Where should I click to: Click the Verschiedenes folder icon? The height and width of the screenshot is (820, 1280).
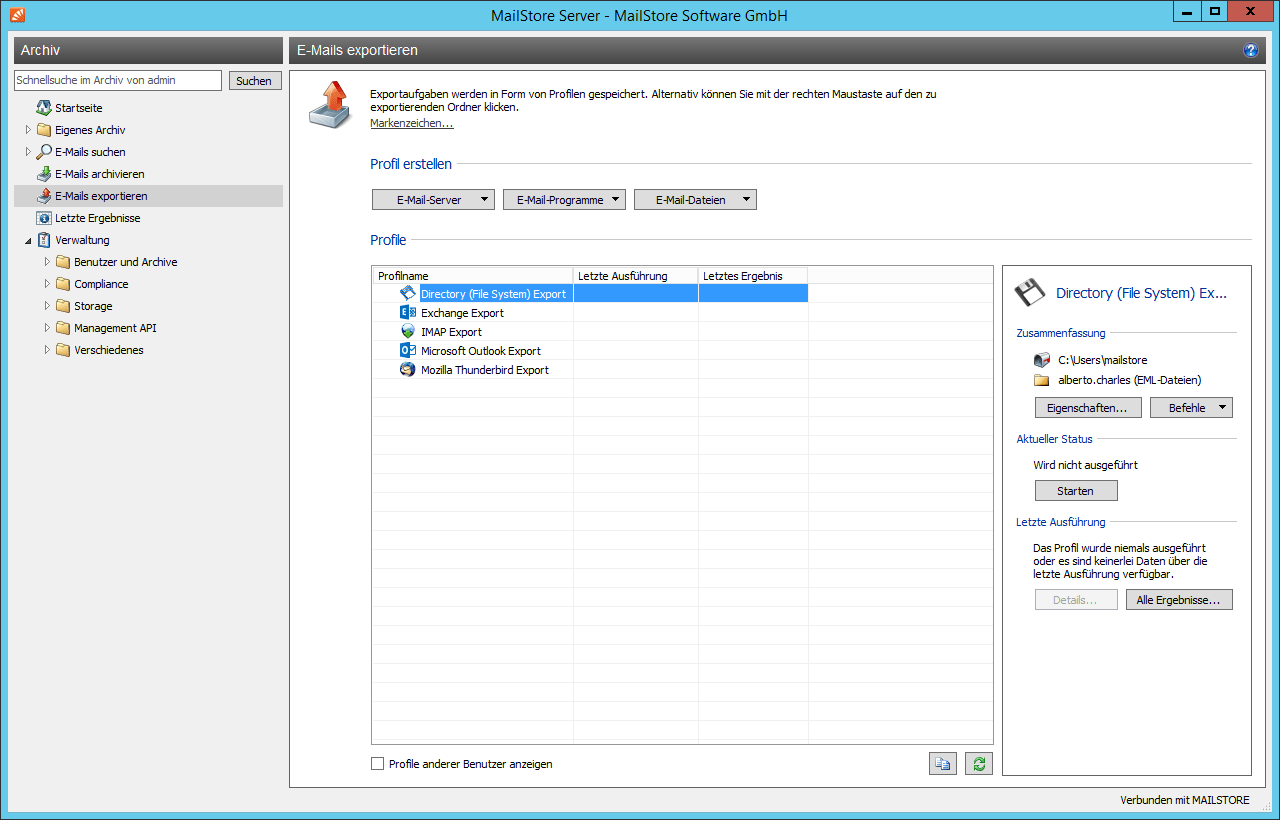tap(63, 350)
